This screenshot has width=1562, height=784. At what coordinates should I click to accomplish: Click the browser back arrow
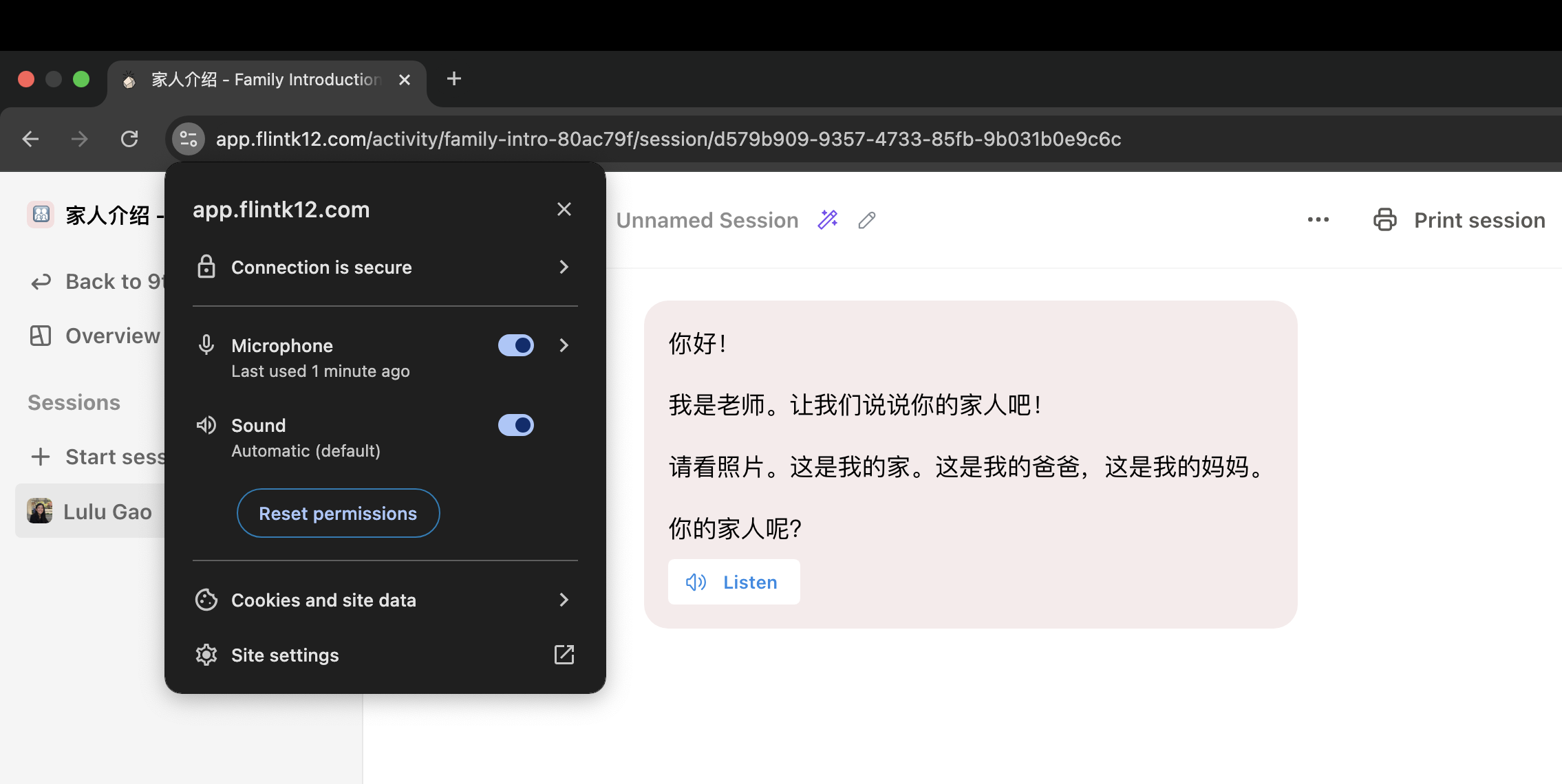click(x=30, y=139)
